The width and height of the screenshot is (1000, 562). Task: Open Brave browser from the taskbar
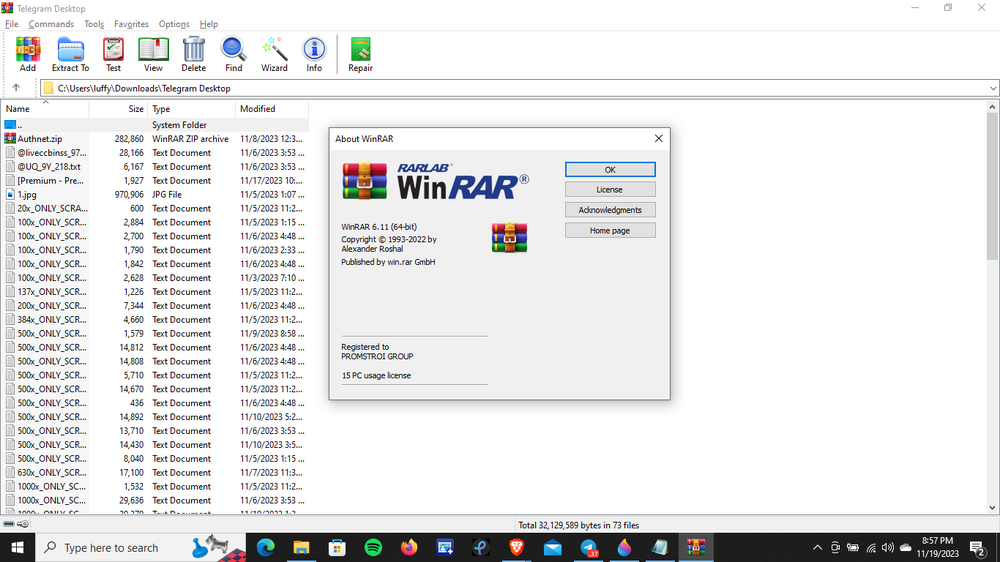(517, 547)
